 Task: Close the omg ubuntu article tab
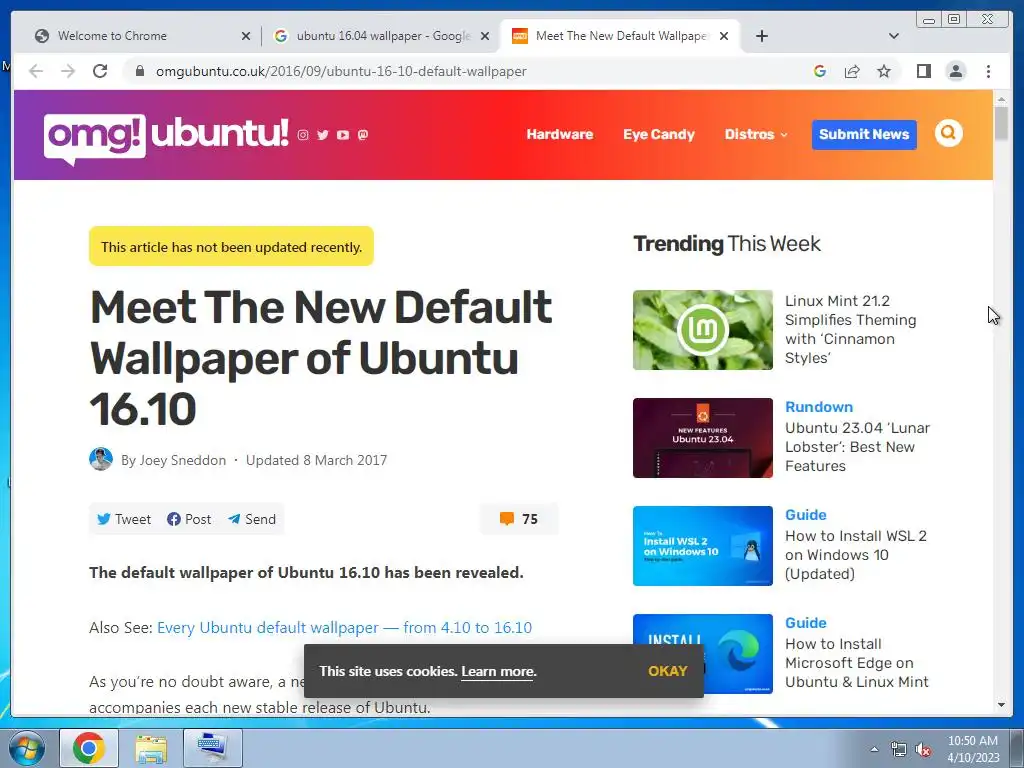coord(724,36)
